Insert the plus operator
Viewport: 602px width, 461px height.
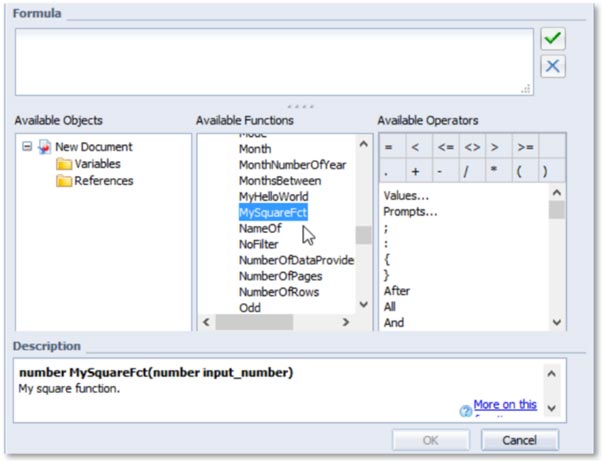(419, 171)
